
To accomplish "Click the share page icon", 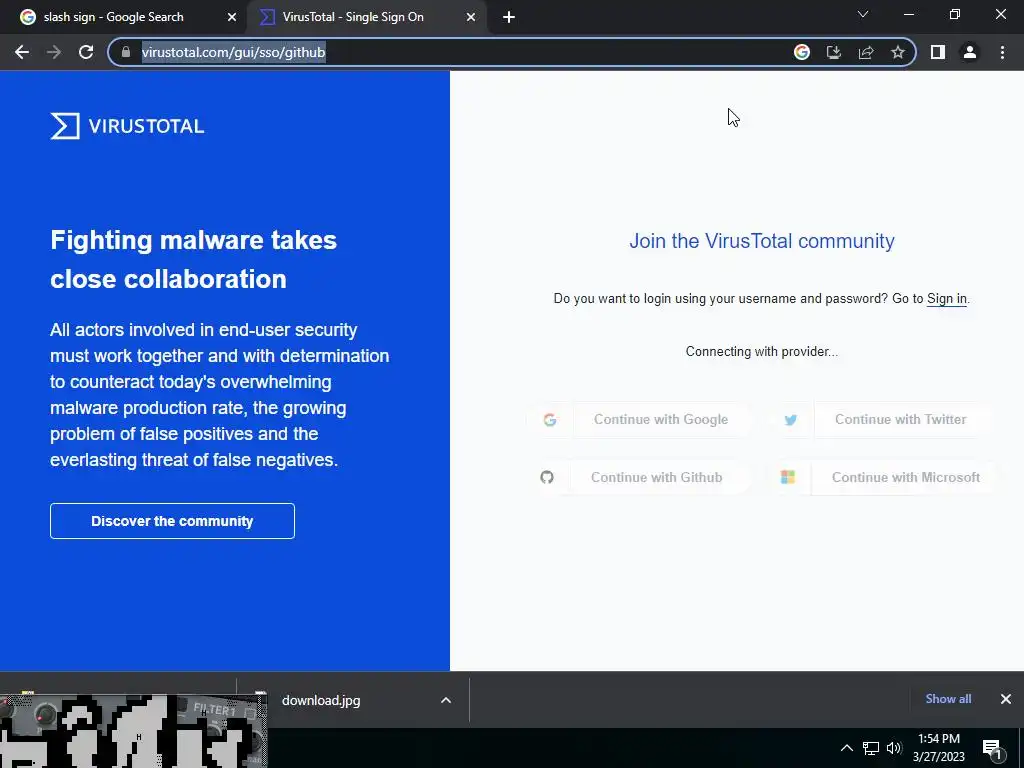I will pos(866,52).
